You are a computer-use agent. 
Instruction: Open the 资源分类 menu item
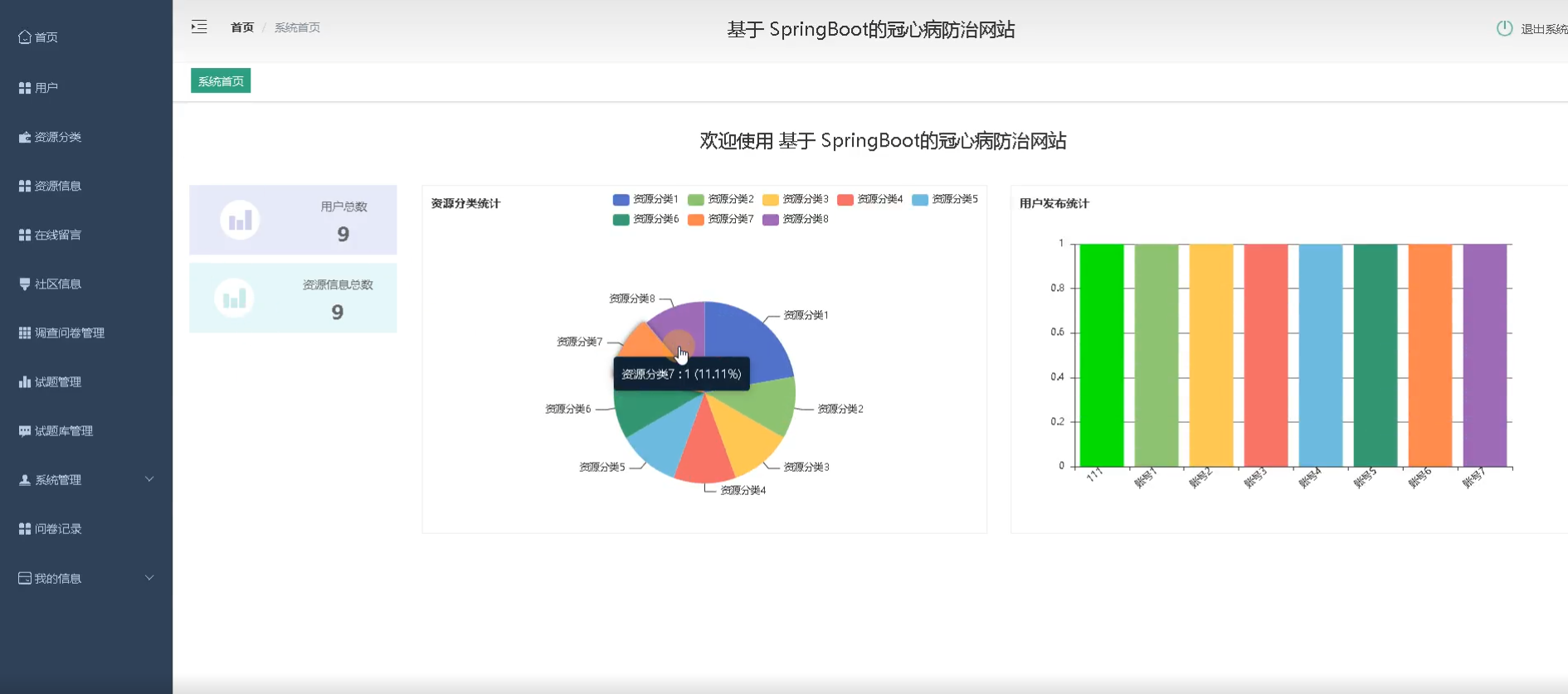(86, 137)
